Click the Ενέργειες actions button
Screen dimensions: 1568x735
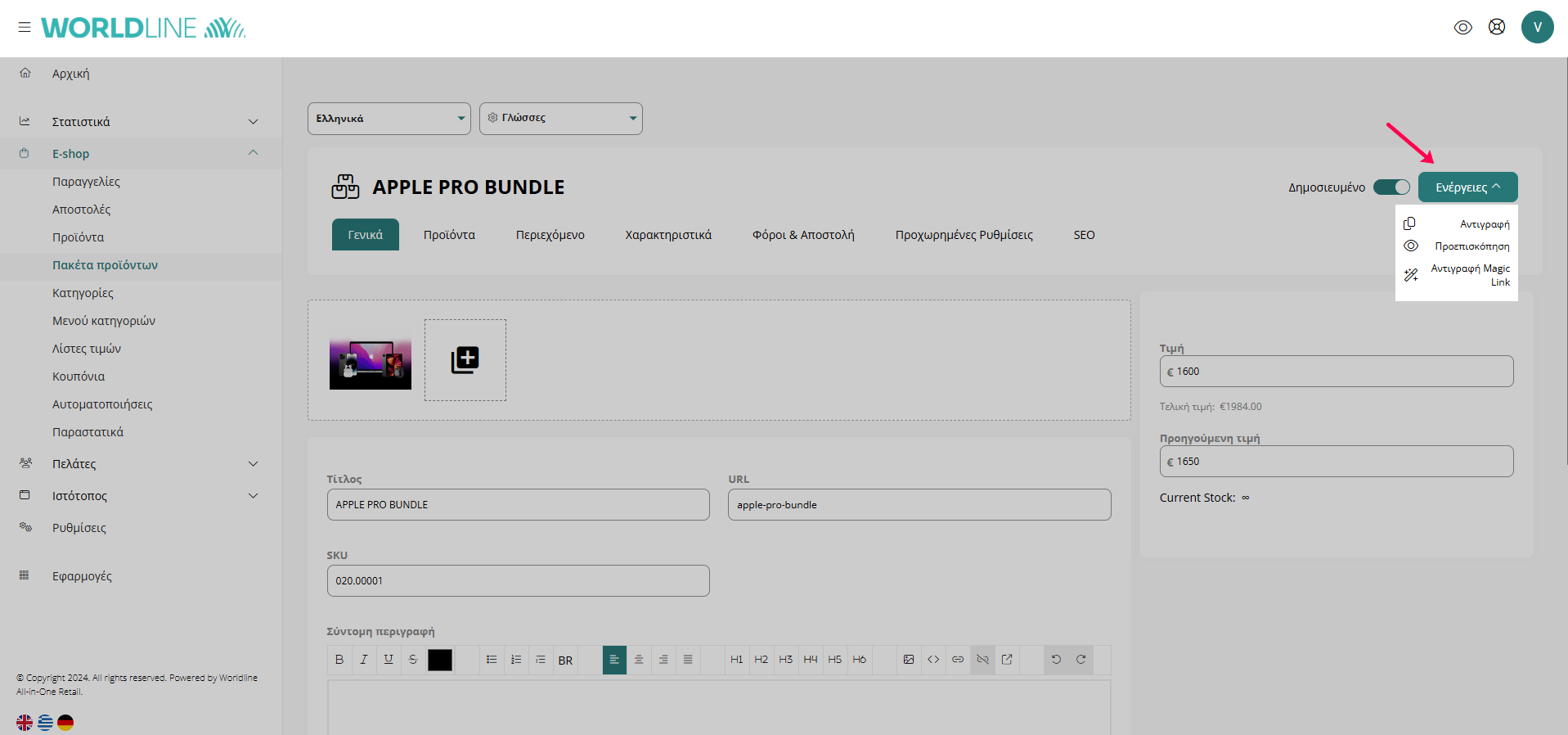[1467, 187]
